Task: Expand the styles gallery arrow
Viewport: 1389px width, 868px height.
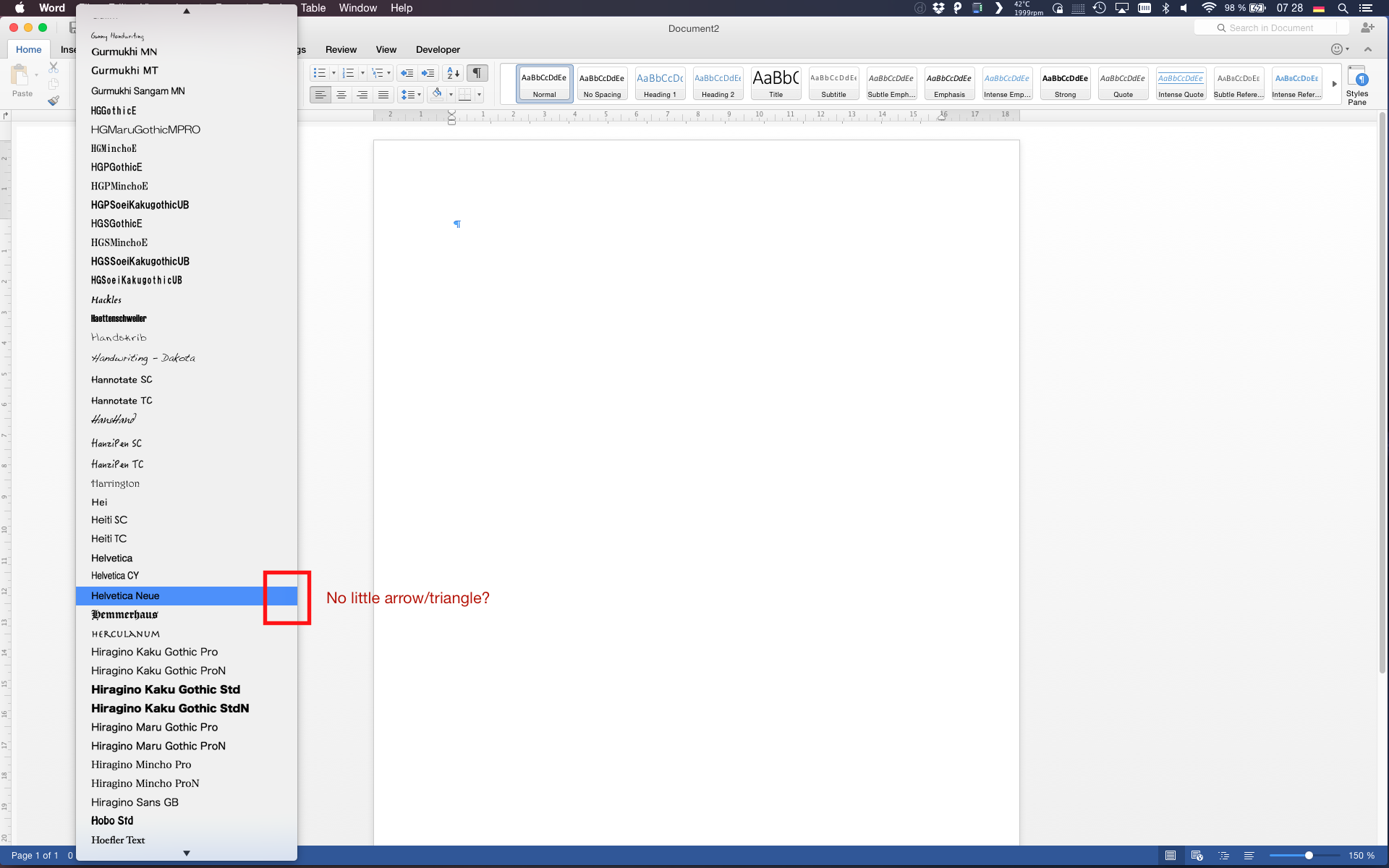Action: coord(1335,84)
